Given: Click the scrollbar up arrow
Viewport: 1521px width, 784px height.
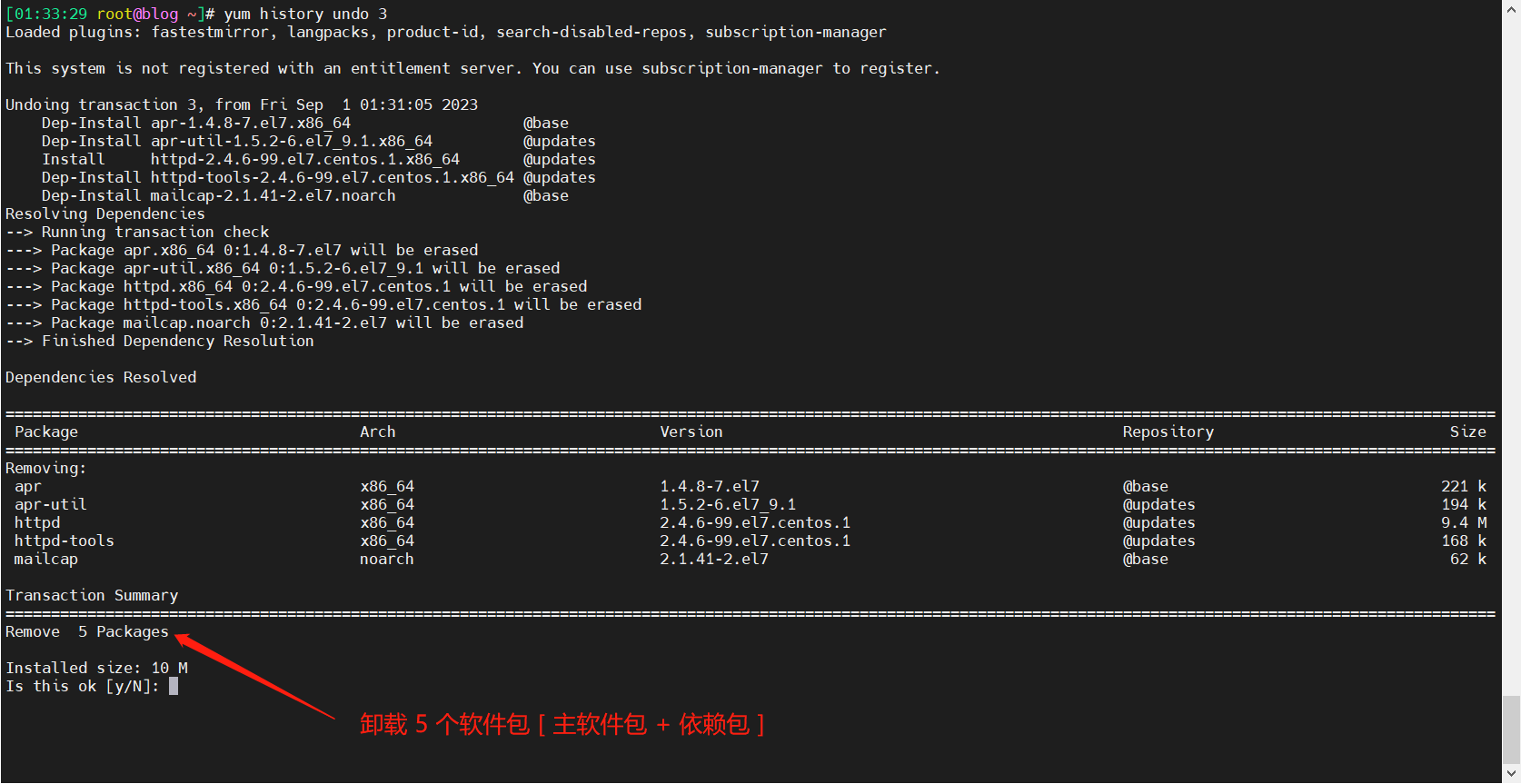Looking at the screenshot, I should [x=1512, y=8].
